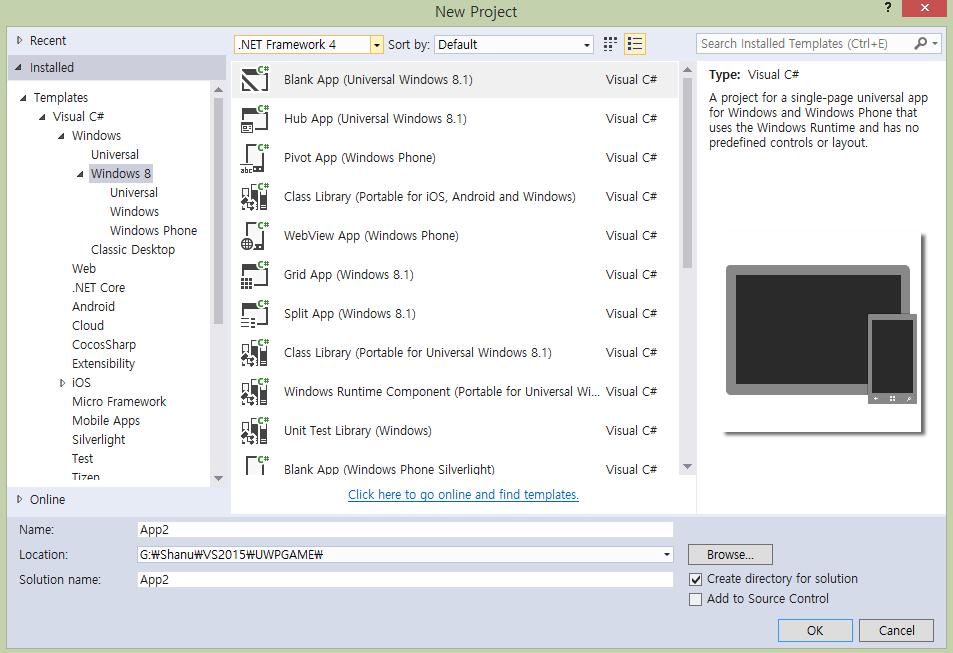Open the .NET Framework 4 version dropdown
The image size is (953, 653).
click(x=377, y=44)
